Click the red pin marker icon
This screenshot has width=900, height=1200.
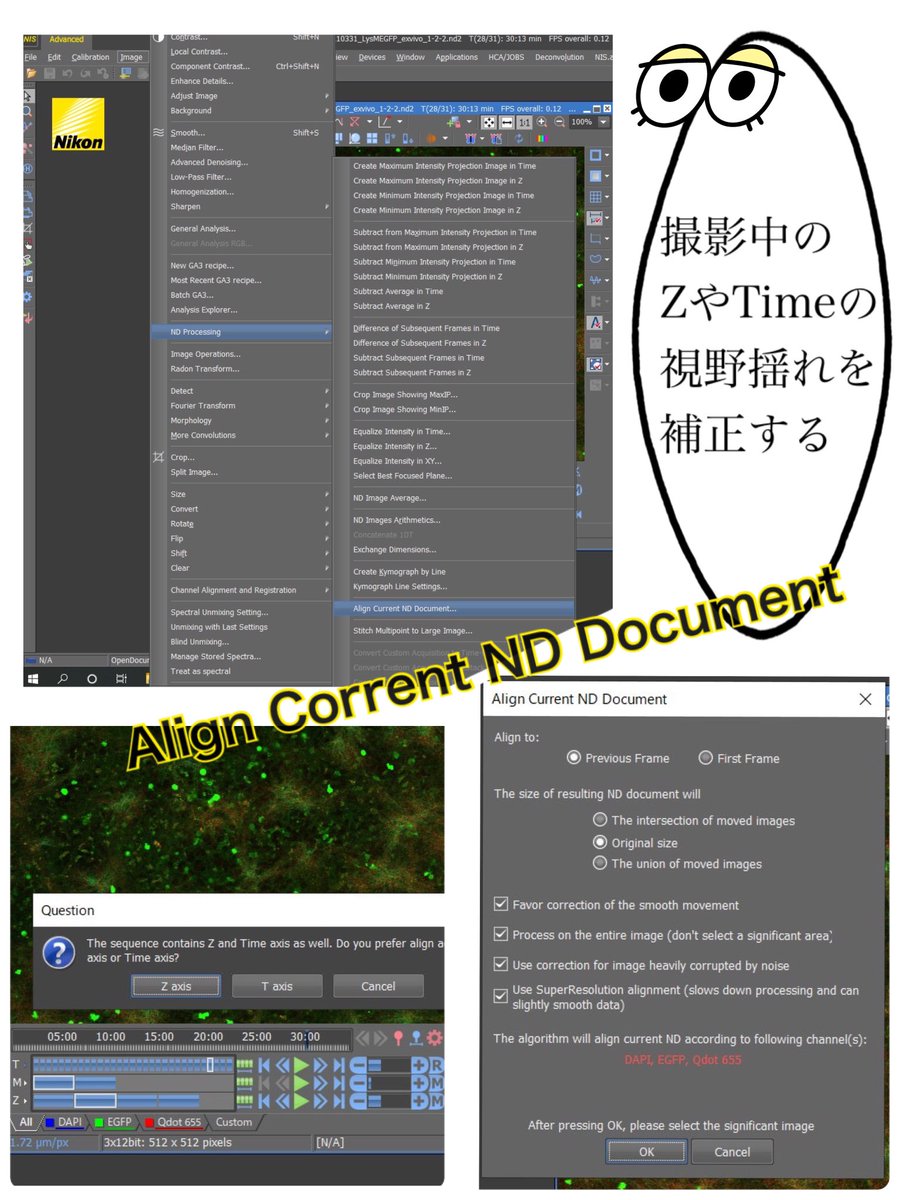[x=397, y=1038]
